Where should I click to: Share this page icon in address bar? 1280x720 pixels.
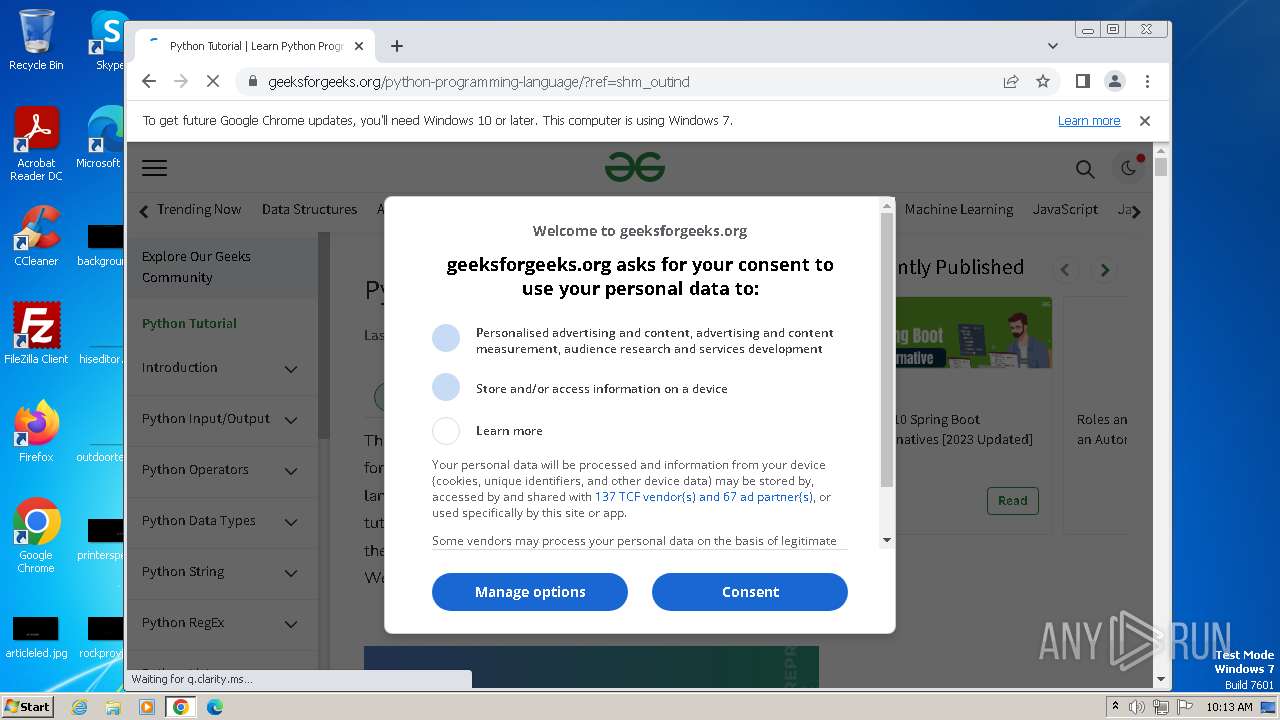[1011, 82]
